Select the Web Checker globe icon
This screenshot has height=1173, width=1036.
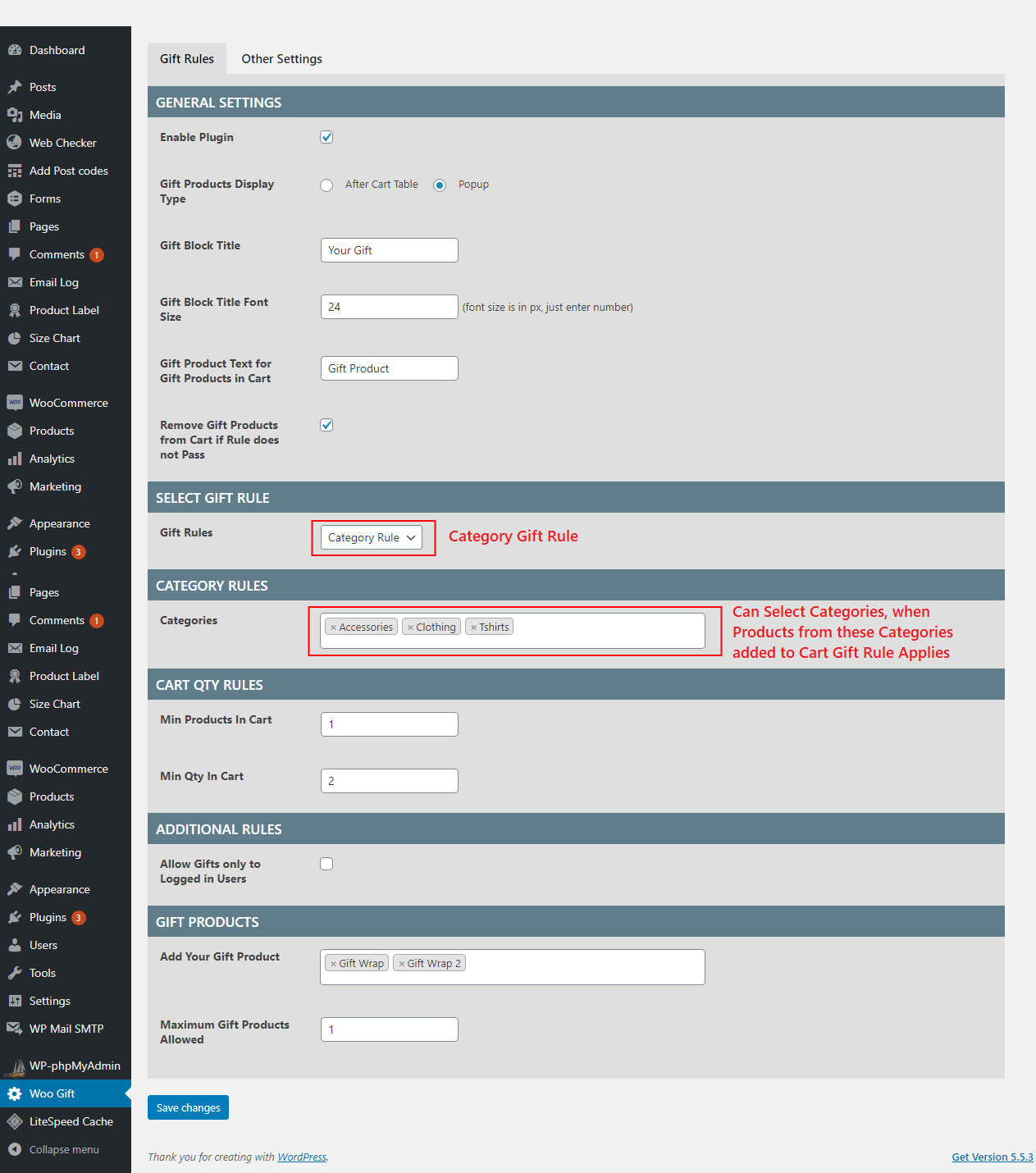click(15, 143)
